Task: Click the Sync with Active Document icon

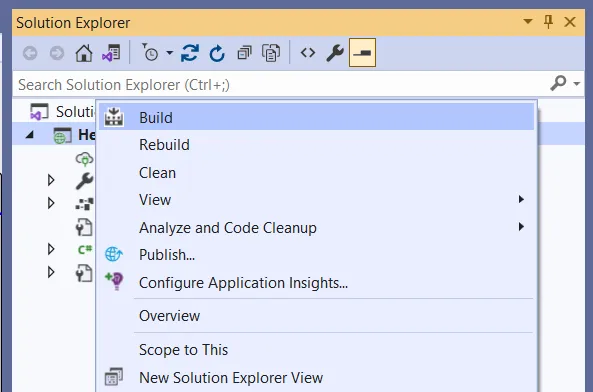Action: [x=190, y=53]
